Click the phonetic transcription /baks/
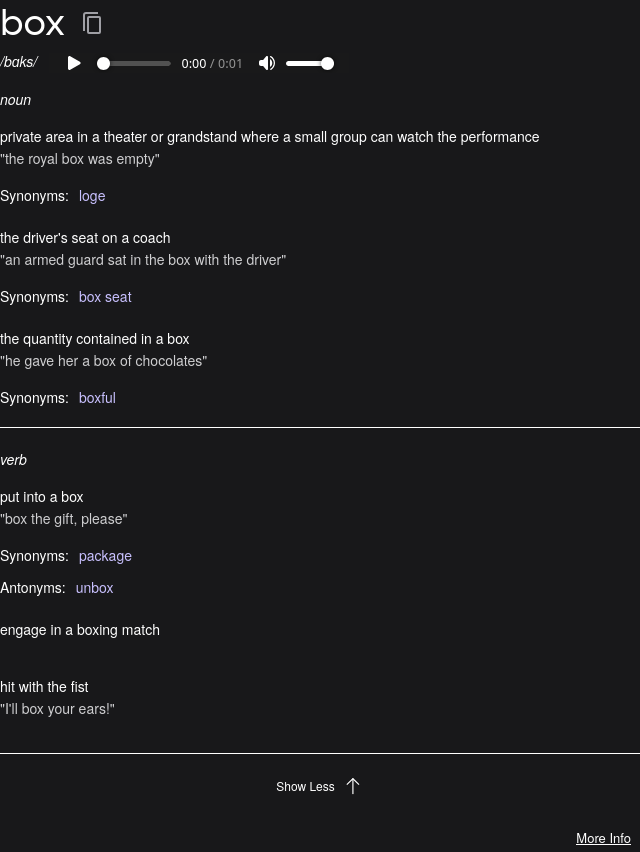This screenshot has width=640, height=852. tap(19, 62)
